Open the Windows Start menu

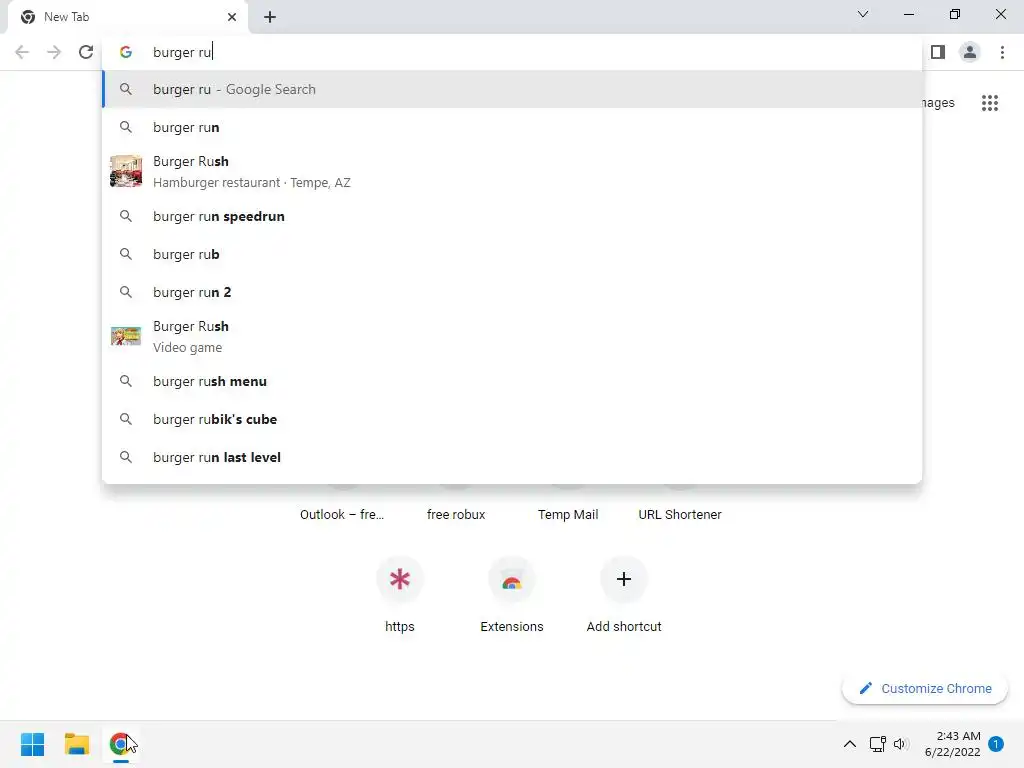(33, 744)
